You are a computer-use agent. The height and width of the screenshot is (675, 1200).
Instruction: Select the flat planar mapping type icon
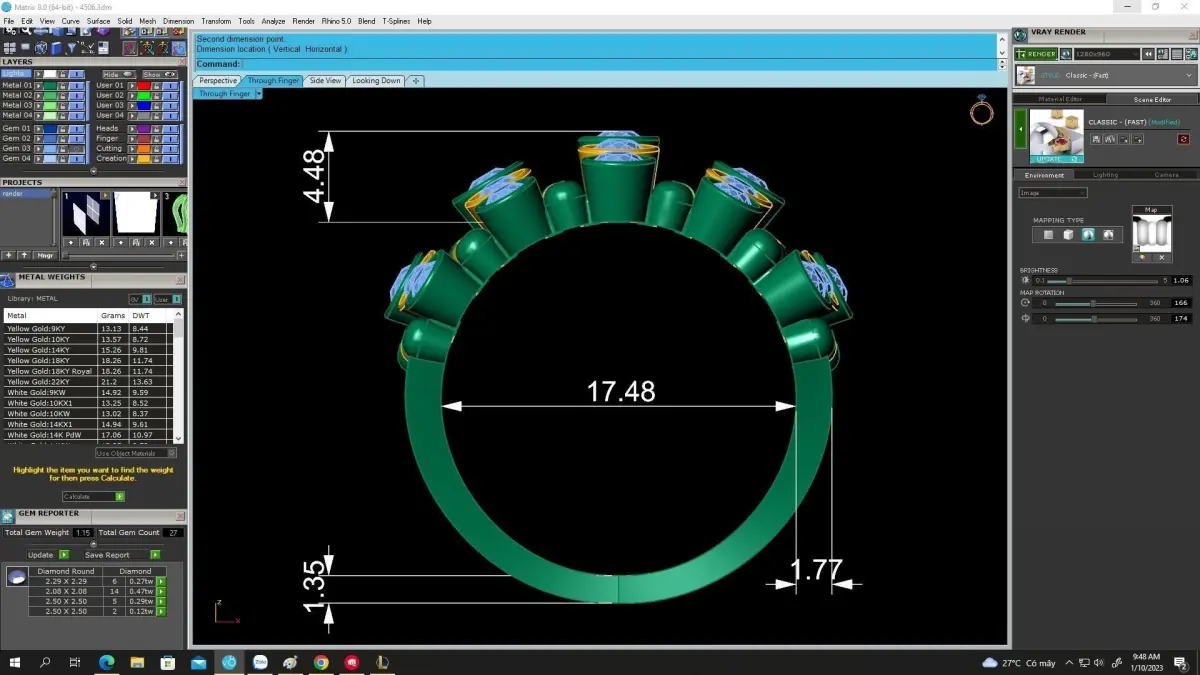pyautogui.click(x=1048, y=235)
